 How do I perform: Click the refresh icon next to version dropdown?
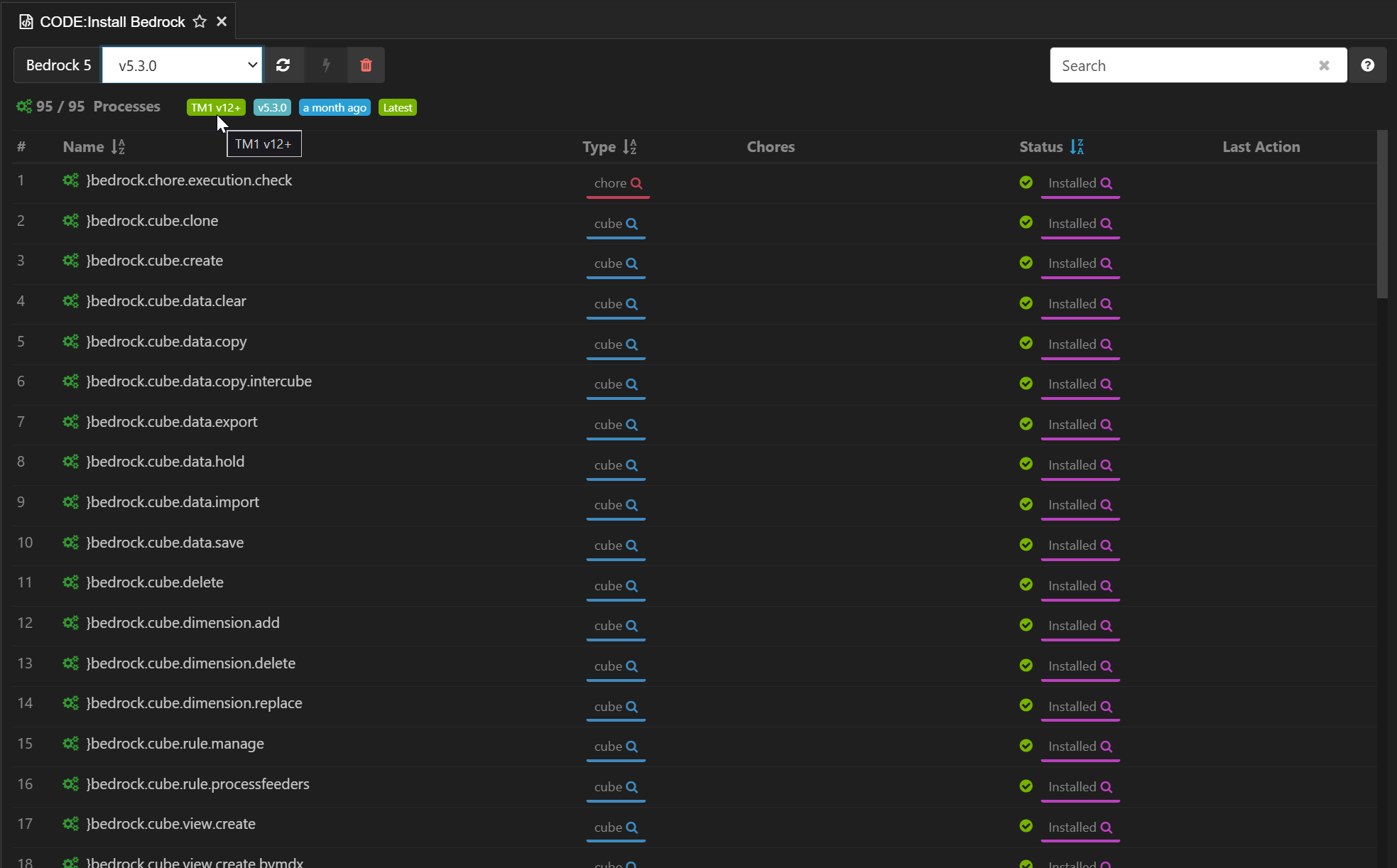pos(283,65)
